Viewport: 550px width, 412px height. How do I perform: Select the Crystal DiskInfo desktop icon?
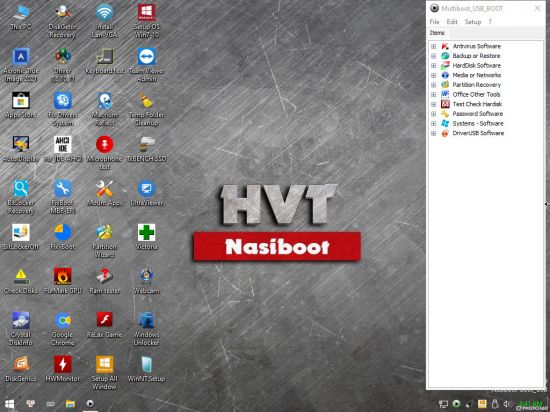[21, 329]
